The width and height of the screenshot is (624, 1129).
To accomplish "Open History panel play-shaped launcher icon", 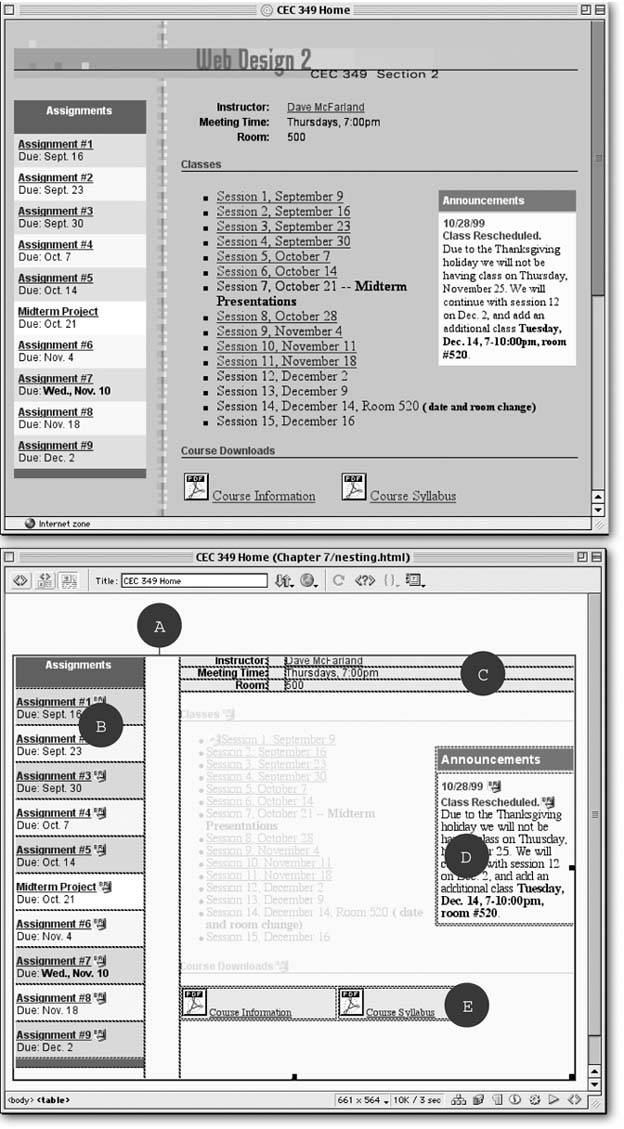I will [x=553, y=1099].
